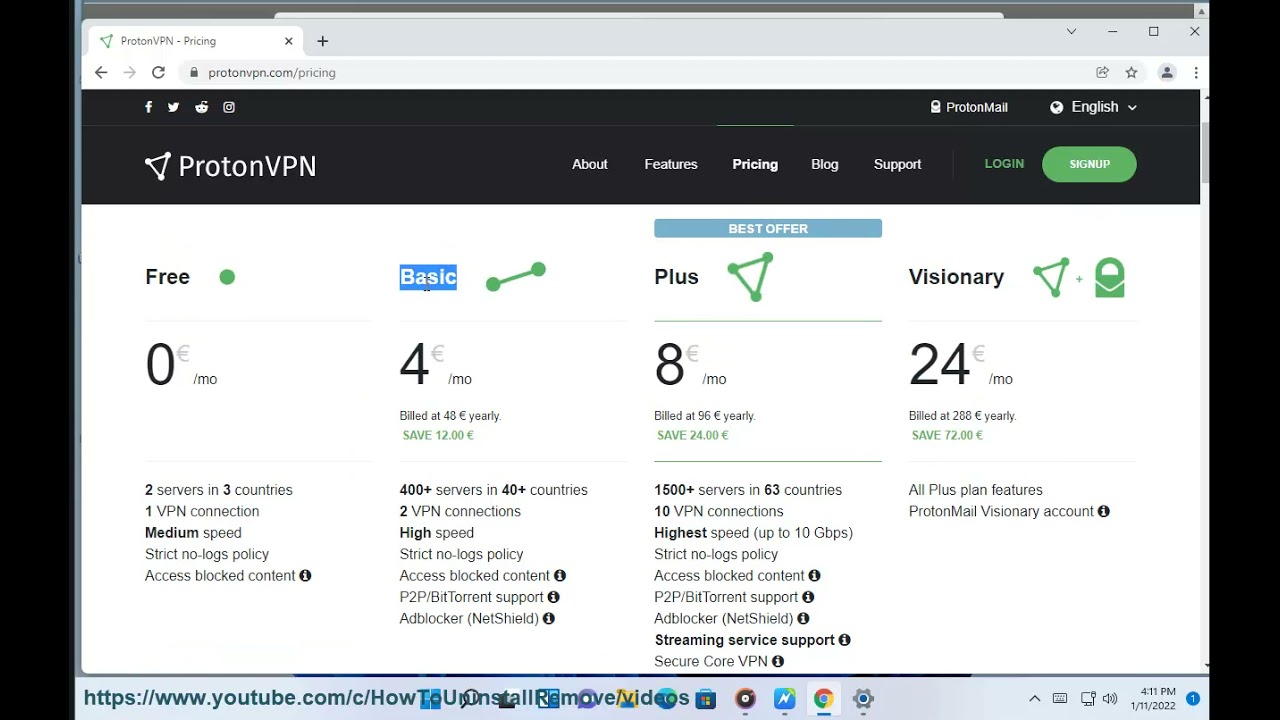Open the Pricing menu item
The image size is (1280, 720).
pyautogui.click(x=755, y=164)
